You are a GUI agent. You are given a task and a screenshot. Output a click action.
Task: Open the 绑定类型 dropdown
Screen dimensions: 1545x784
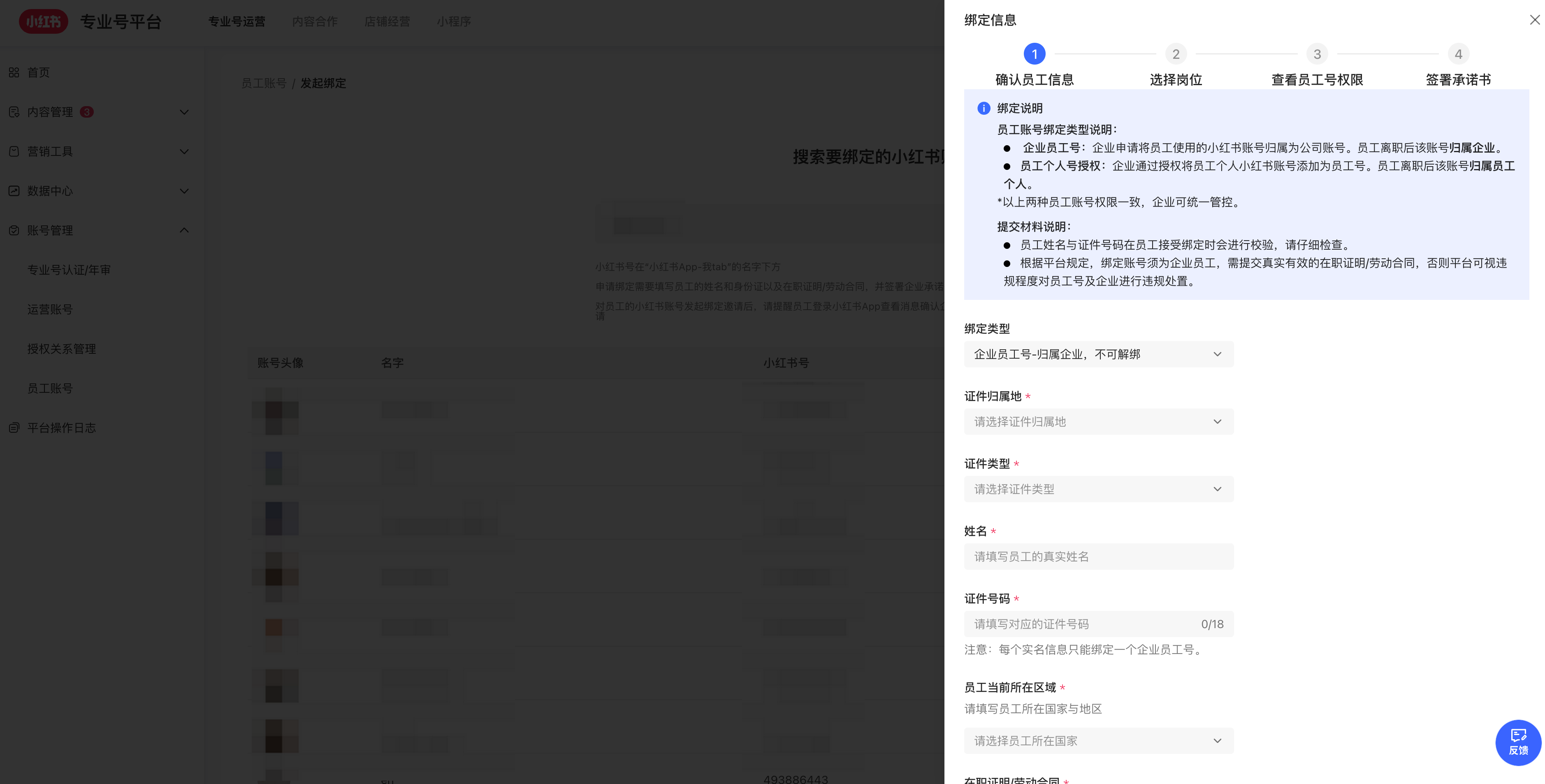coord(1098,354)
